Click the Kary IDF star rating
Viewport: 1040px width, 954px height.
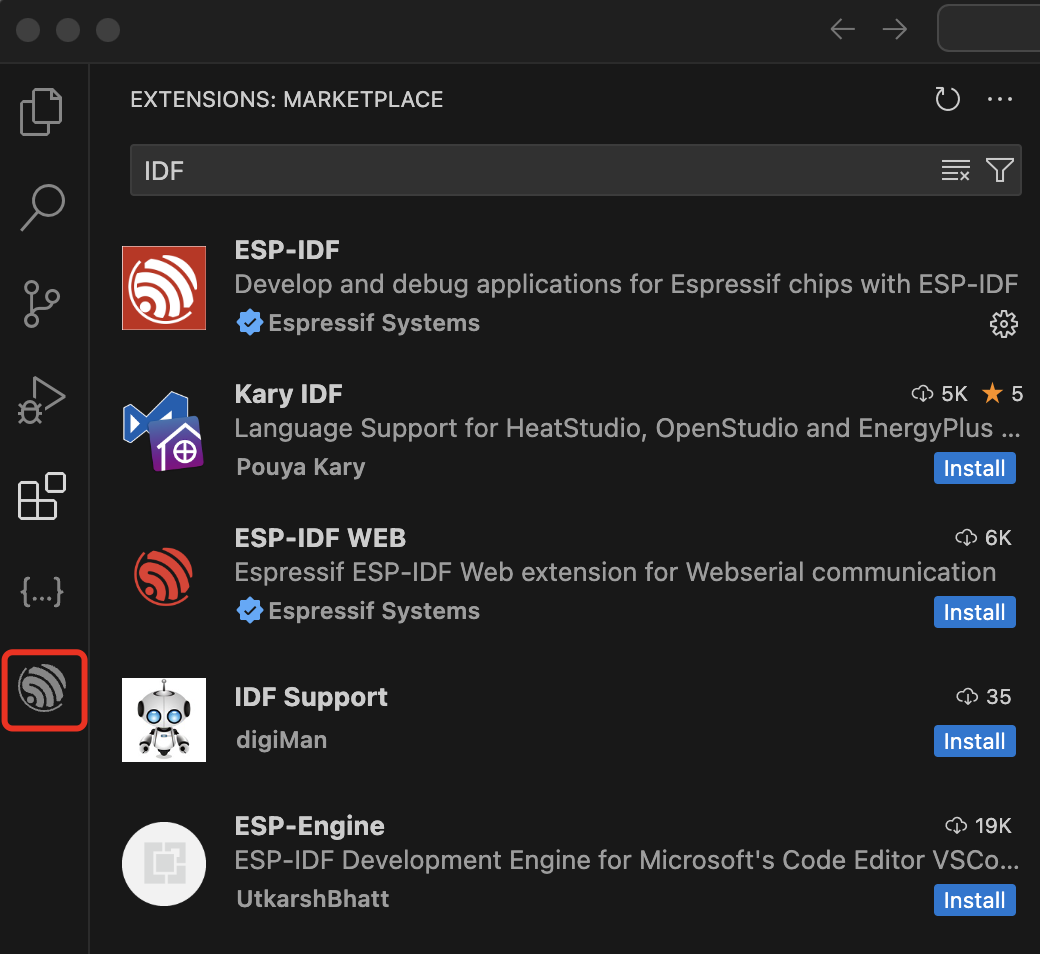(x=1003, y=394)
